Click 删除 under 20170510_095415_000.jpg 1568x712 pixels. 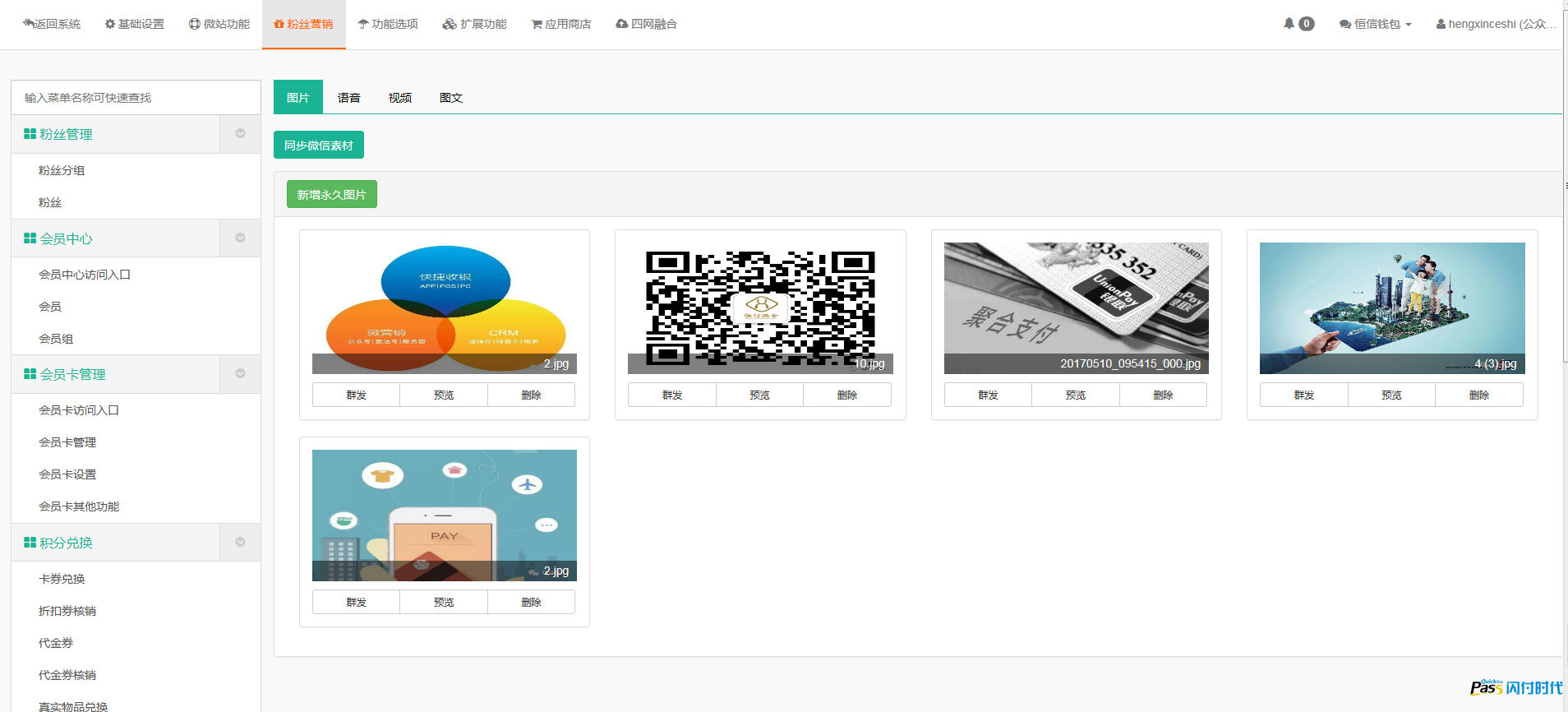coord(1164,395)
